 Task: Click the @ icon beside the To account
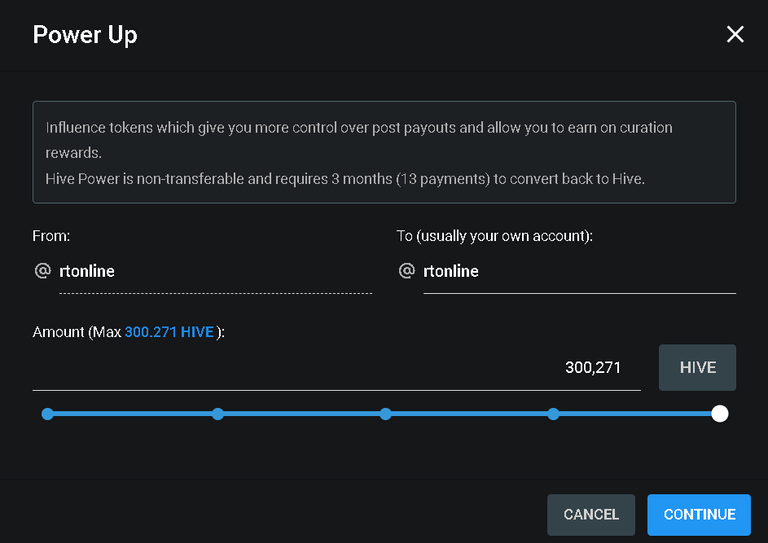click(x=407, y=270)
